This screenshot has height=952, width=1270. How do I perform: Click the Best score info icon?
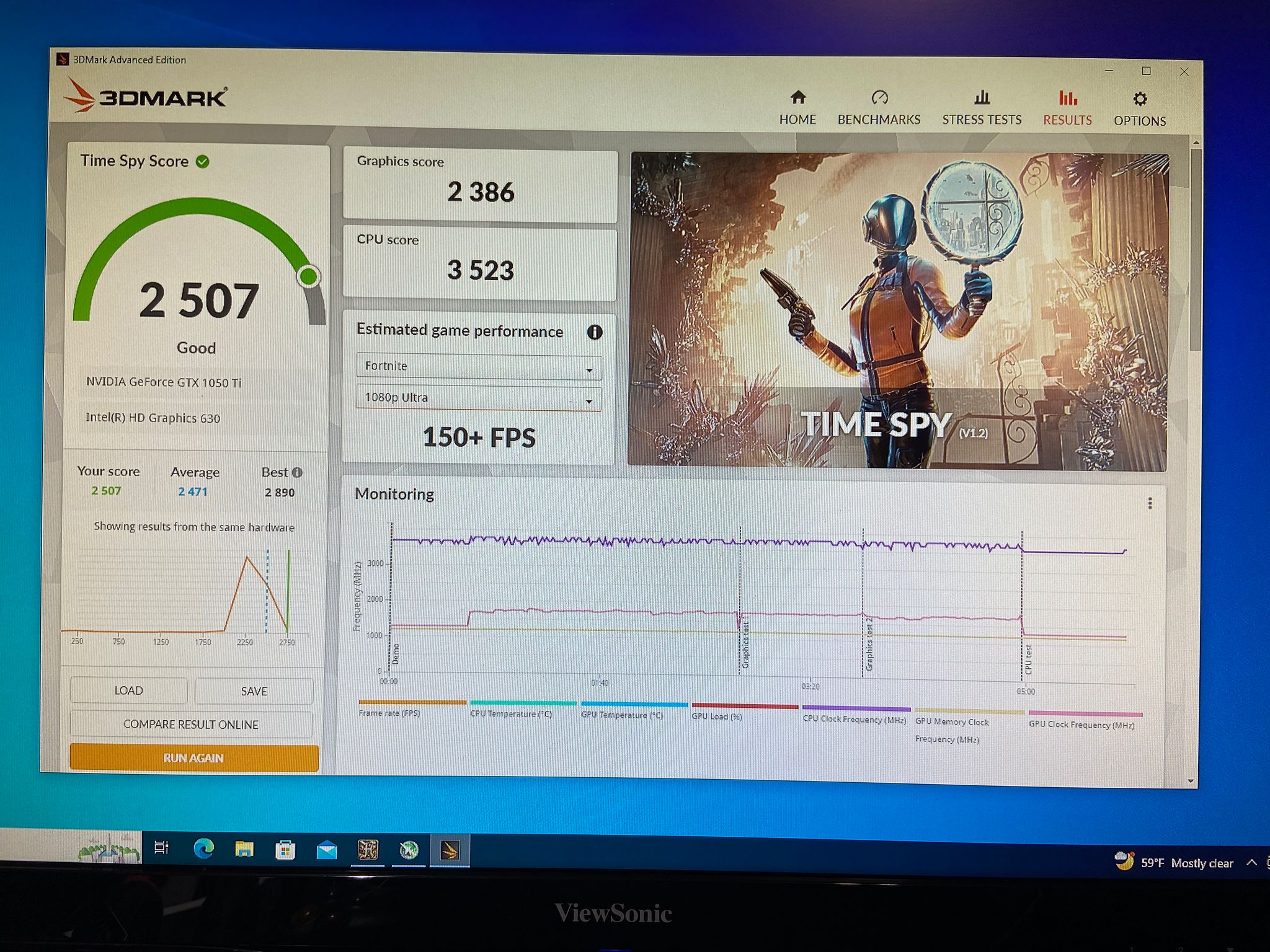pyautogui.click(x=297, y=472)
